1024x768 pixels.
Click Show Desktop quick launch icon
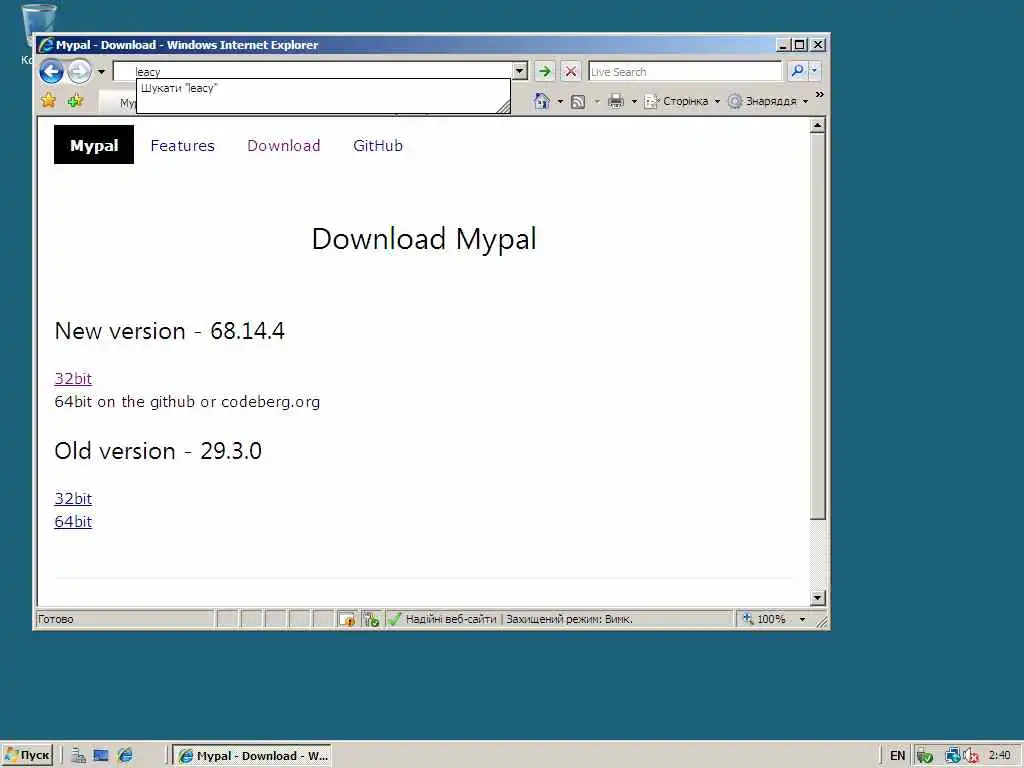click(101, 756)
